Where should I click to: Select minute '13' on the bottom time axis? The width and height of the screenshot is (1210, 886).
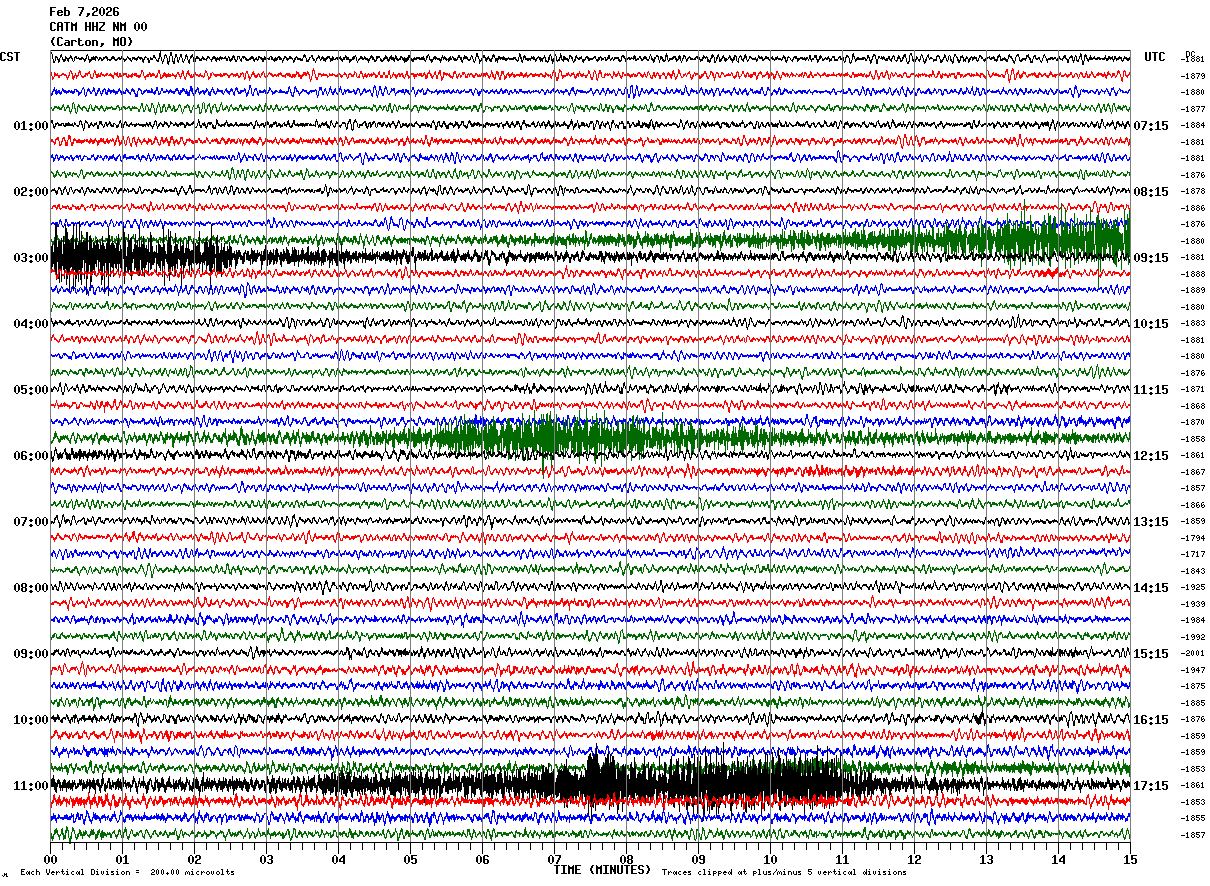point(986,859)
